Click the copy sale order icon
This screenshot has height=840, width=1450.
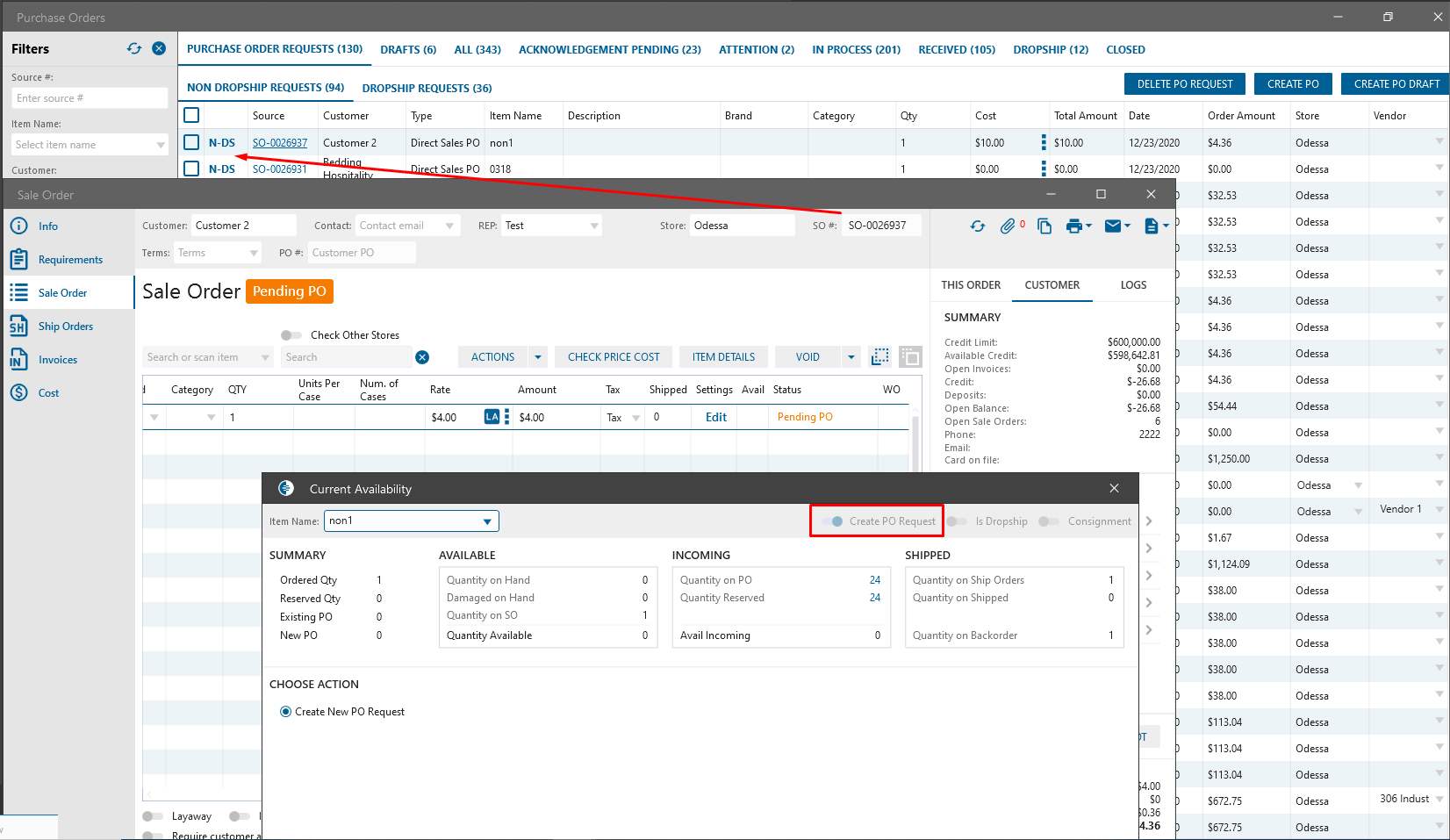coord(1044,226)
